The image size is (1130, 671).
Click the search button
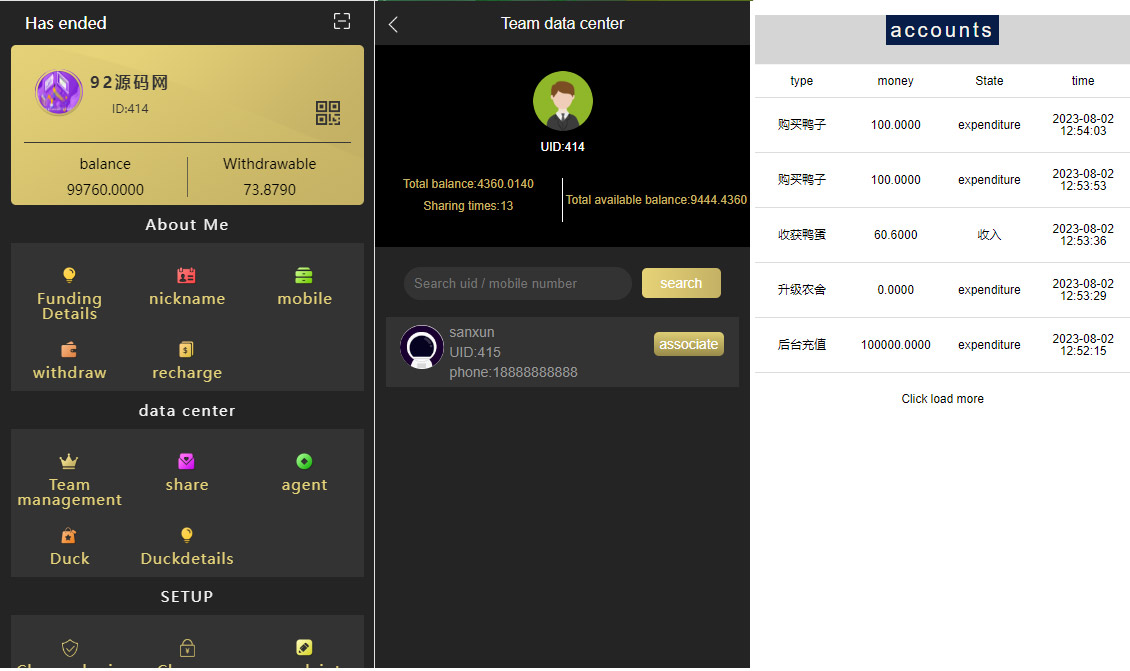(681, 283)
